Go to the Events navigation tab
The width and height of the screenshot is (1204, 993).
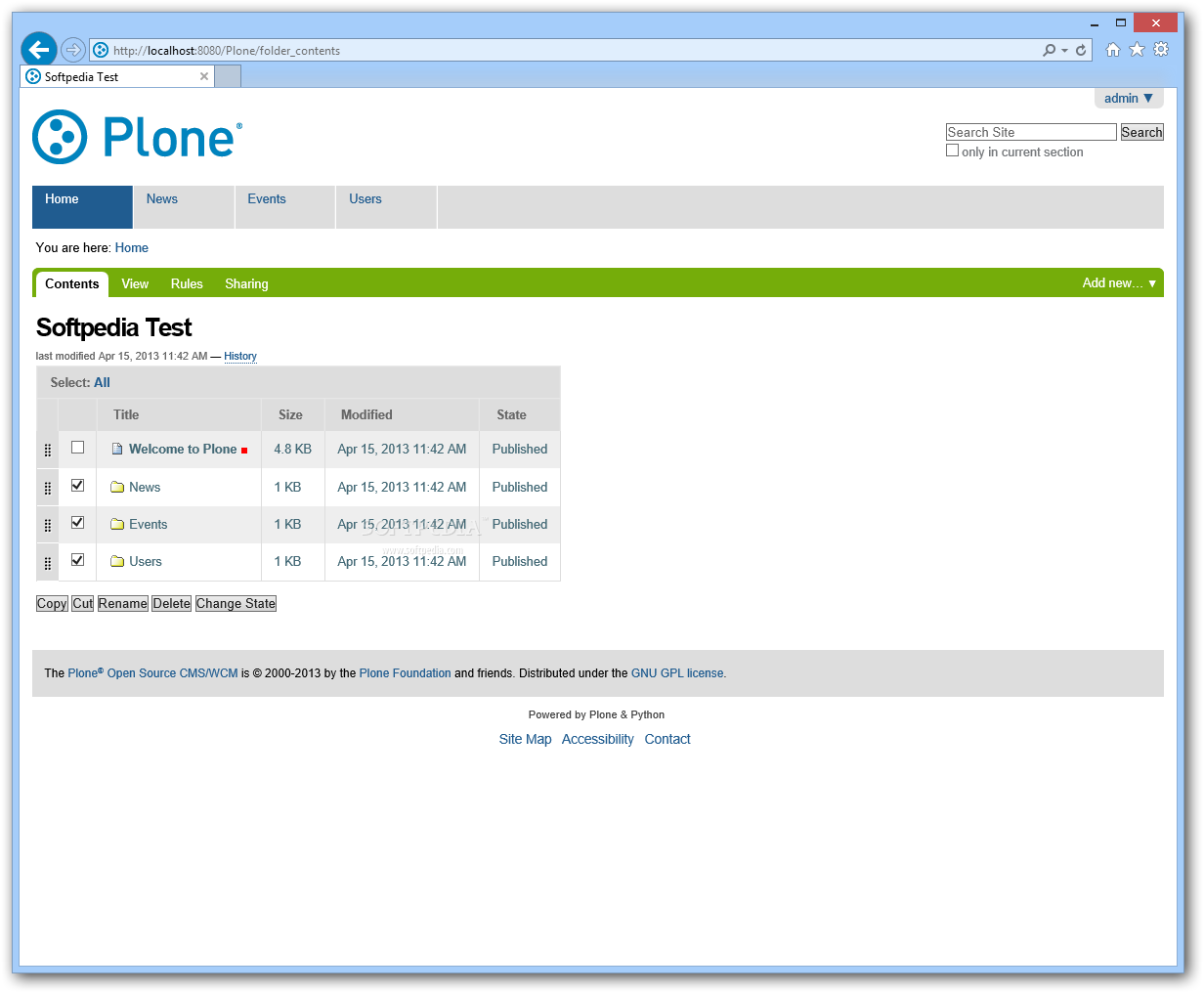coord(285,207)
